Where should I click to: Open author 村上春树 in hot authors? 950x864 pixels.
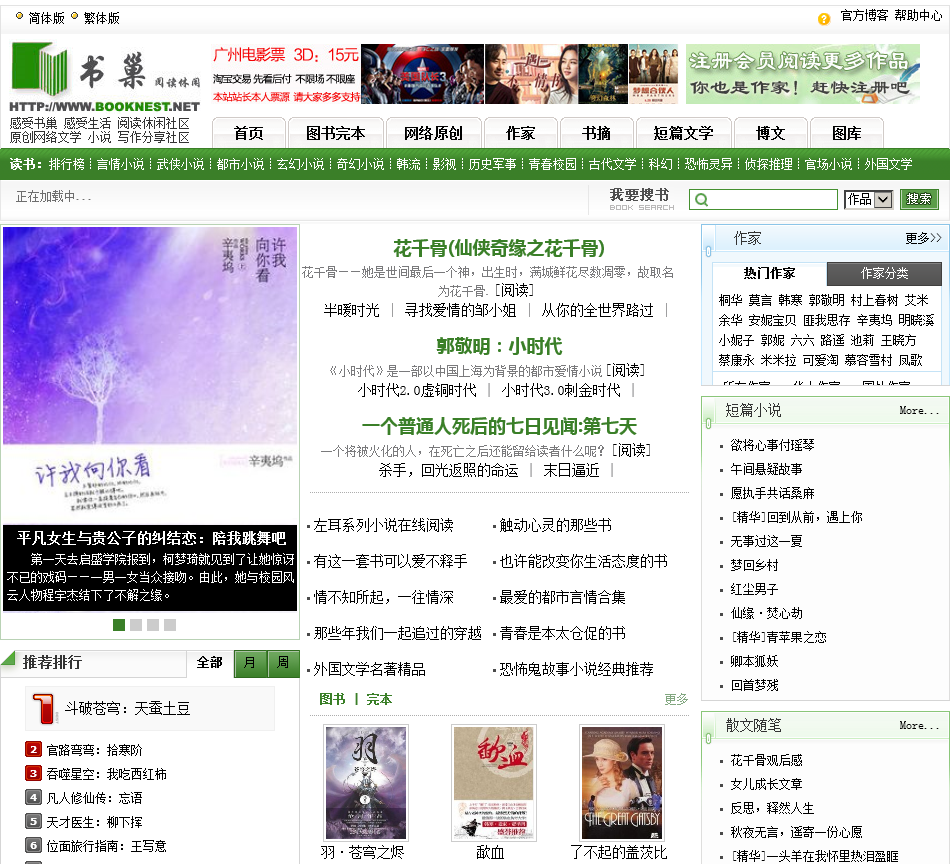874,301
